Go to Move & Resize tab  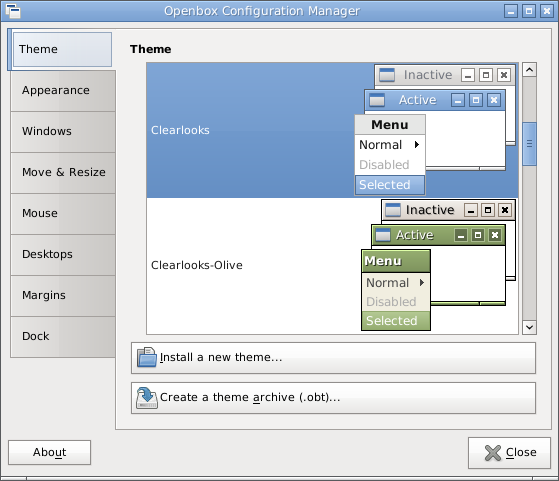(x=63, y=173)
